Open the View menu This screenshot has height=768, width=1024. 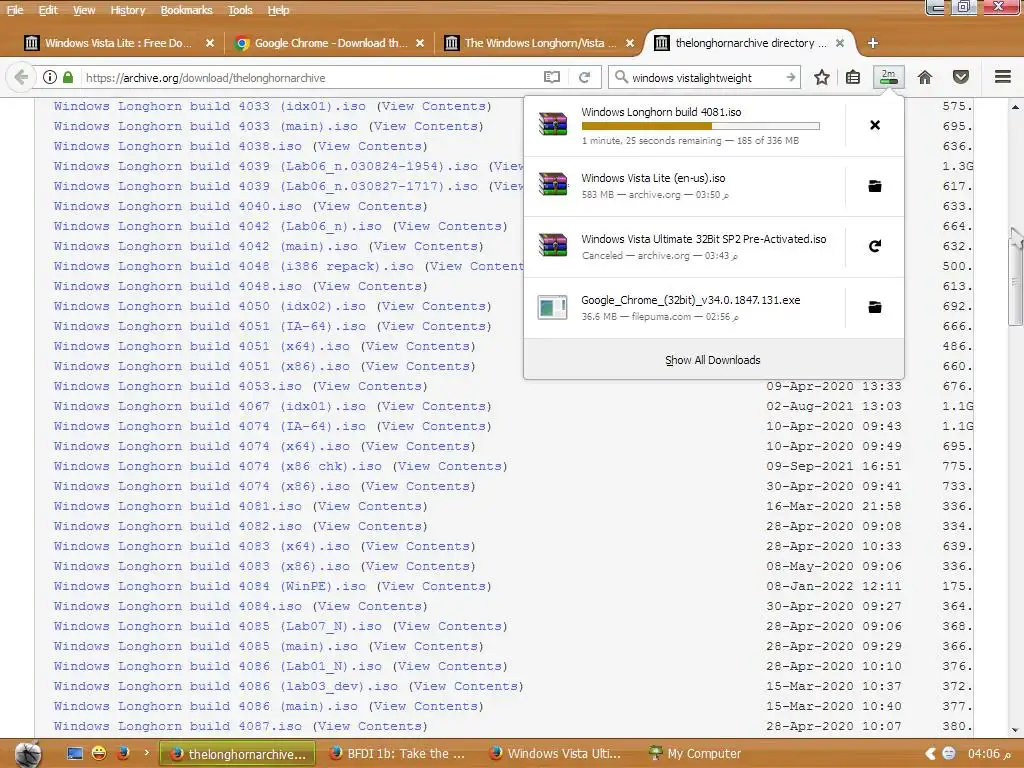(x=84, y=10)
